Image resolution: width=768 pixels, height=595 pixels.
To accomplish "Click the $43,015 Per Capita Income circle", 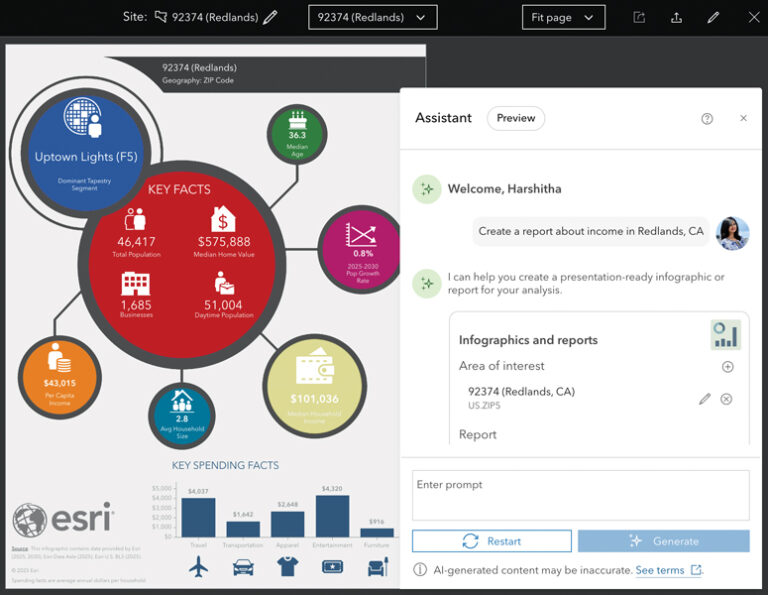I will pyautogui.click(x=60, y=377).
